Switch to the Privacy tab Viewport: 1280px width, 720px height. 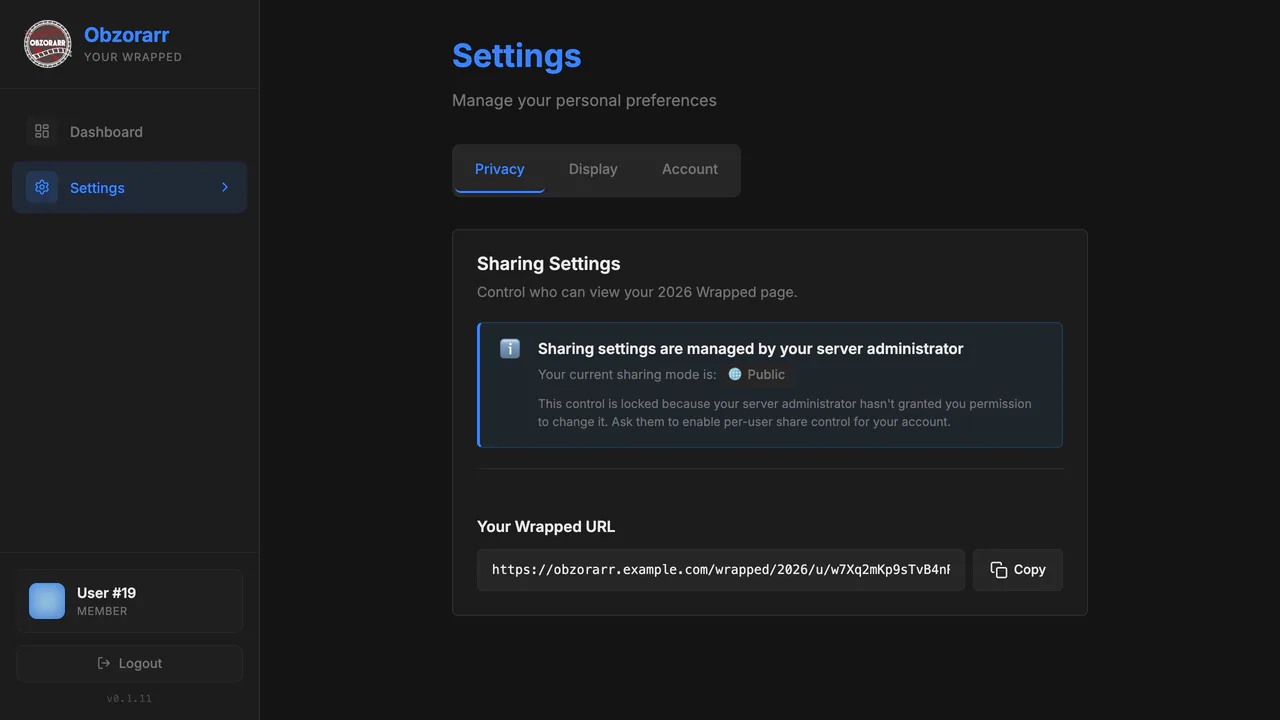[x=500, y=169]
